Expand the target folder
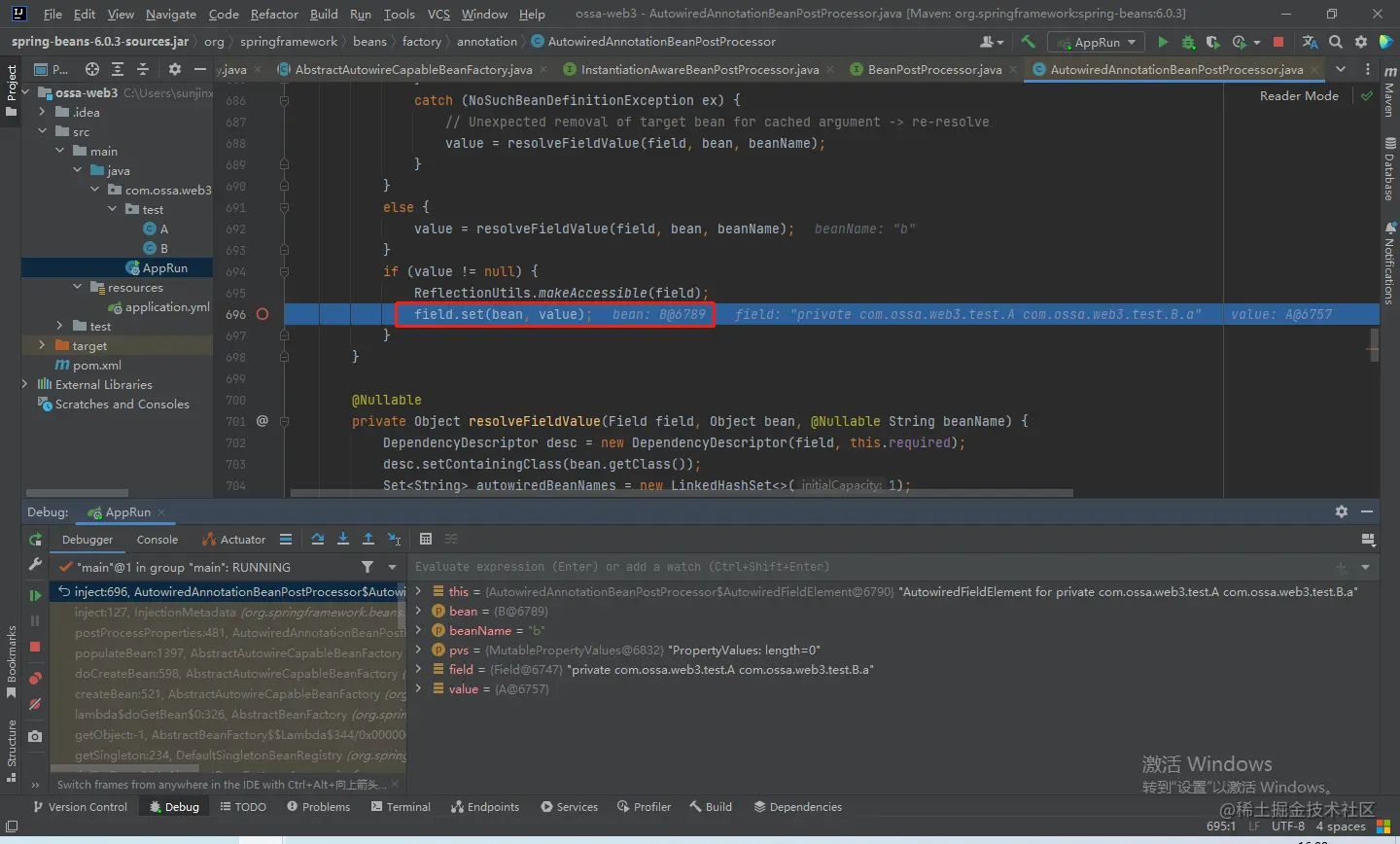This screenshot has width=1400, height=844. click(42, 345)
